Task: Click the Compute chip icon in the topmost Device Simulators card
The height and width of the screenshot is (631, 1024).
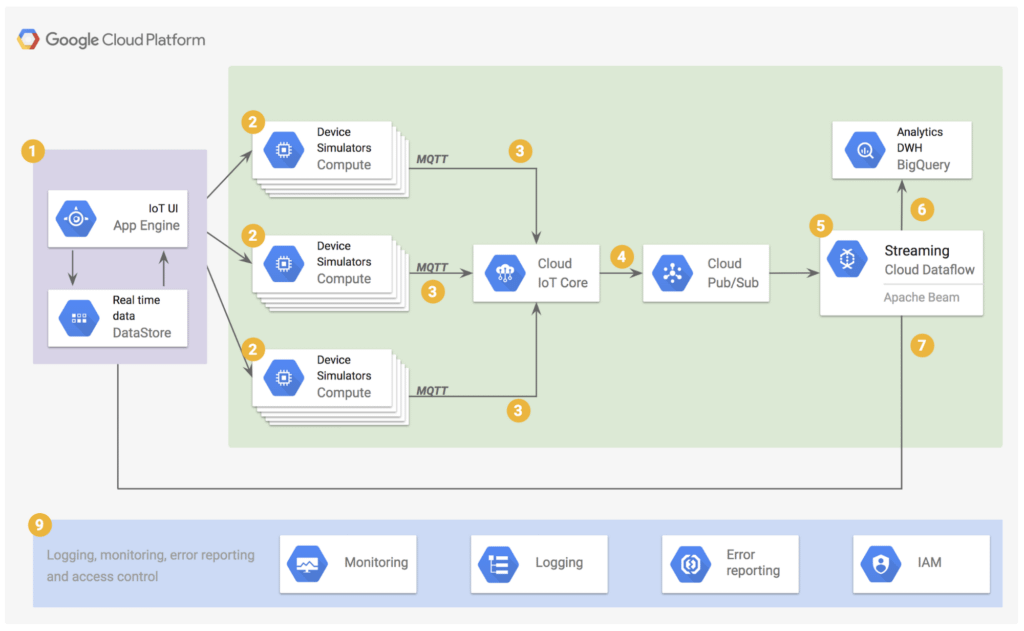Action: (283, 150)
